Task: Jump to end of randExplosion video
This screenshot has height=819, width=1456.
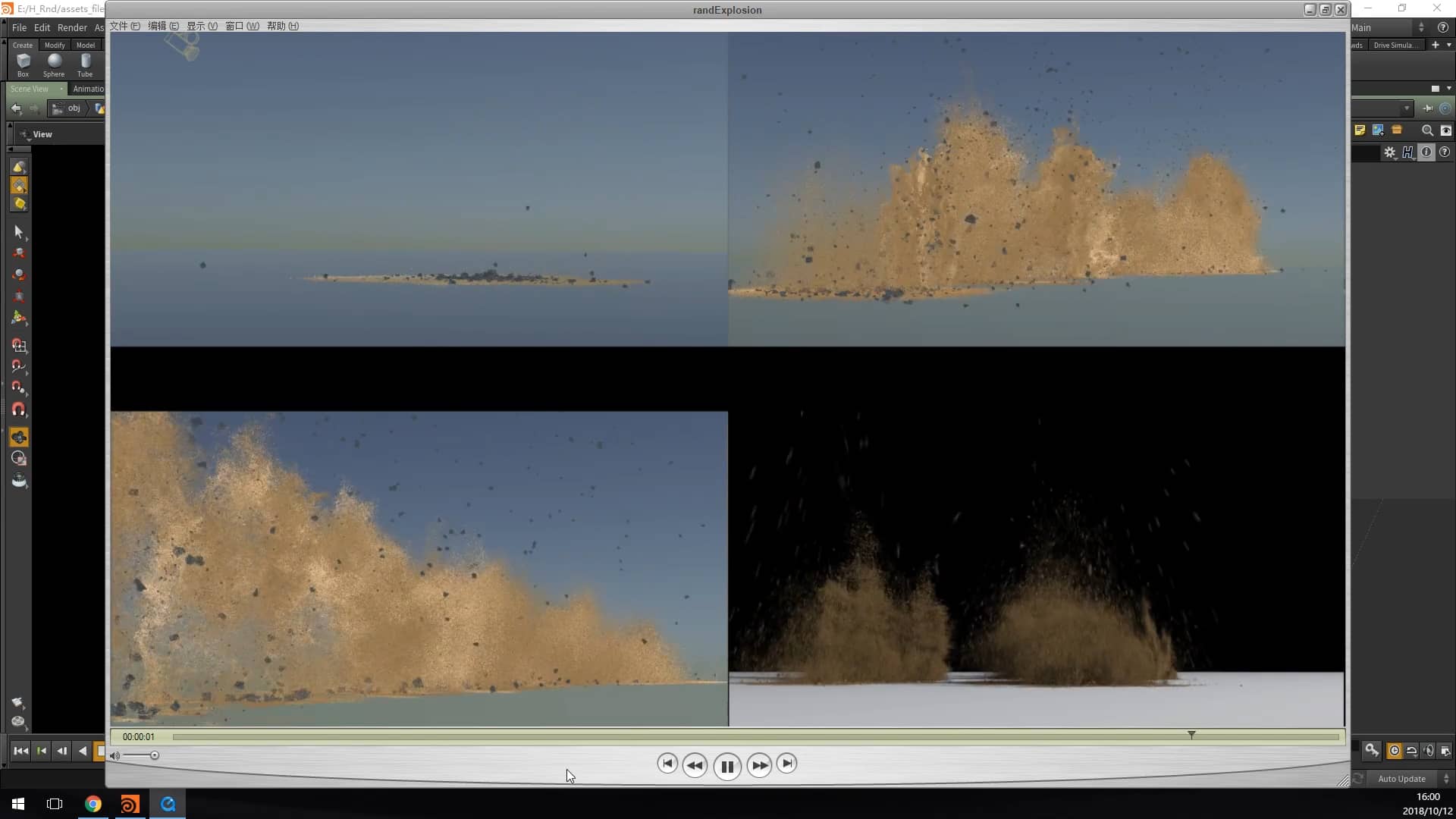Action: point(787,763)
